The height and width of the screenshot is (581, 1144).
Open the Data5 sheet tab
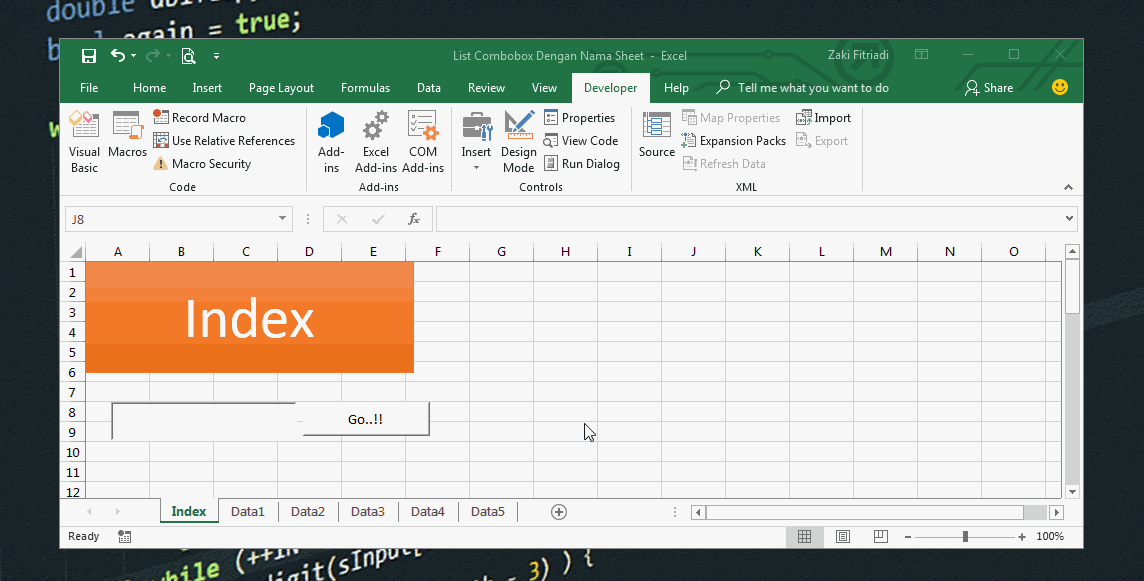coord(487,511)
